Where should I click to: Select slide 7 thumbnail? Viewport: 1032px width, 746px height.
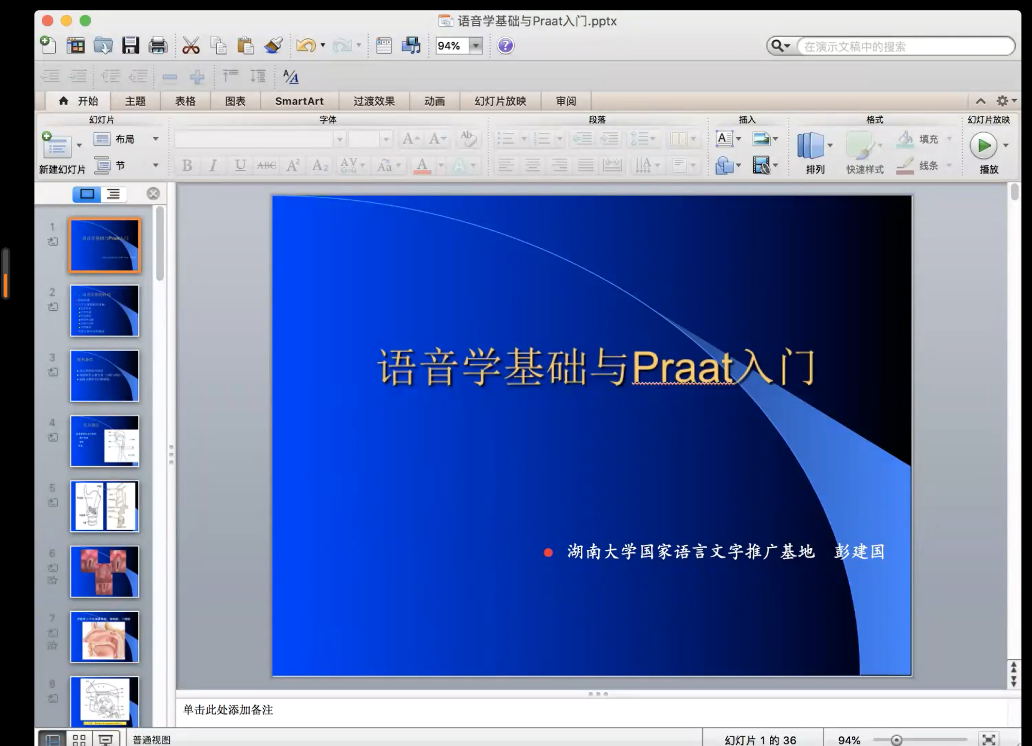[105, 637]
